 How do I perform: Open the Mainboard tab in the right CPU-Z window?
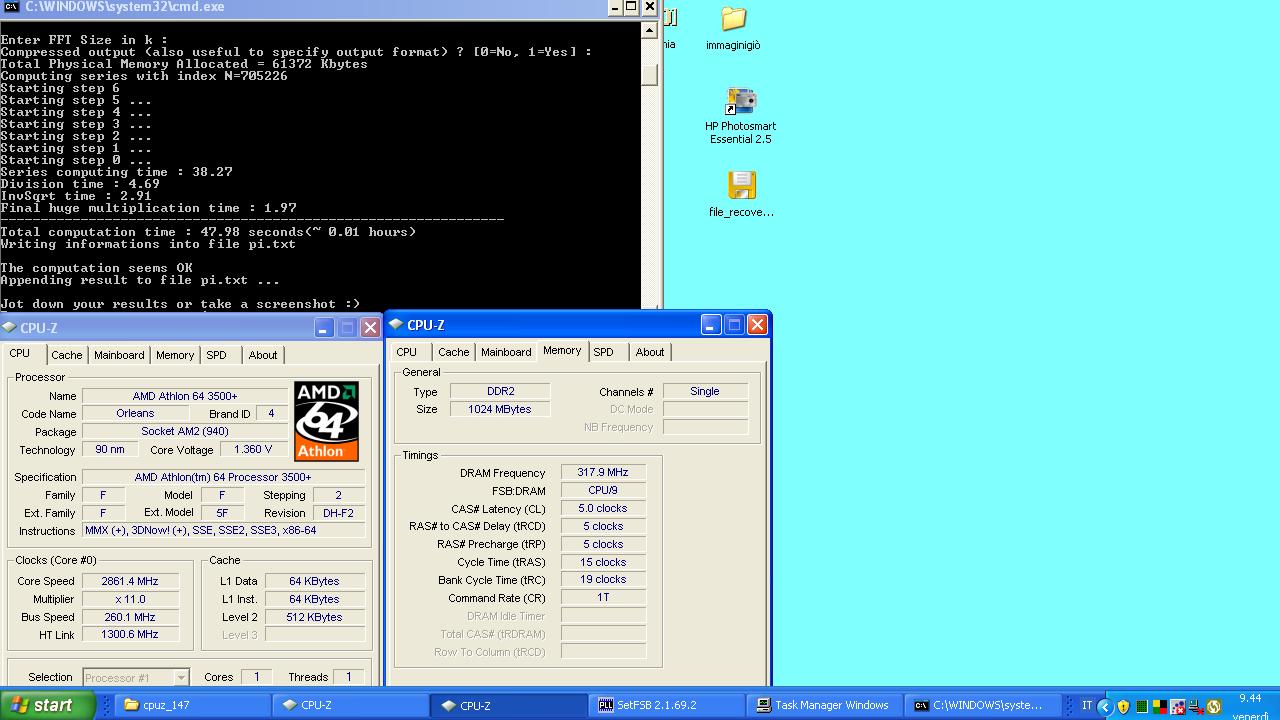click(x=506, y=352)
